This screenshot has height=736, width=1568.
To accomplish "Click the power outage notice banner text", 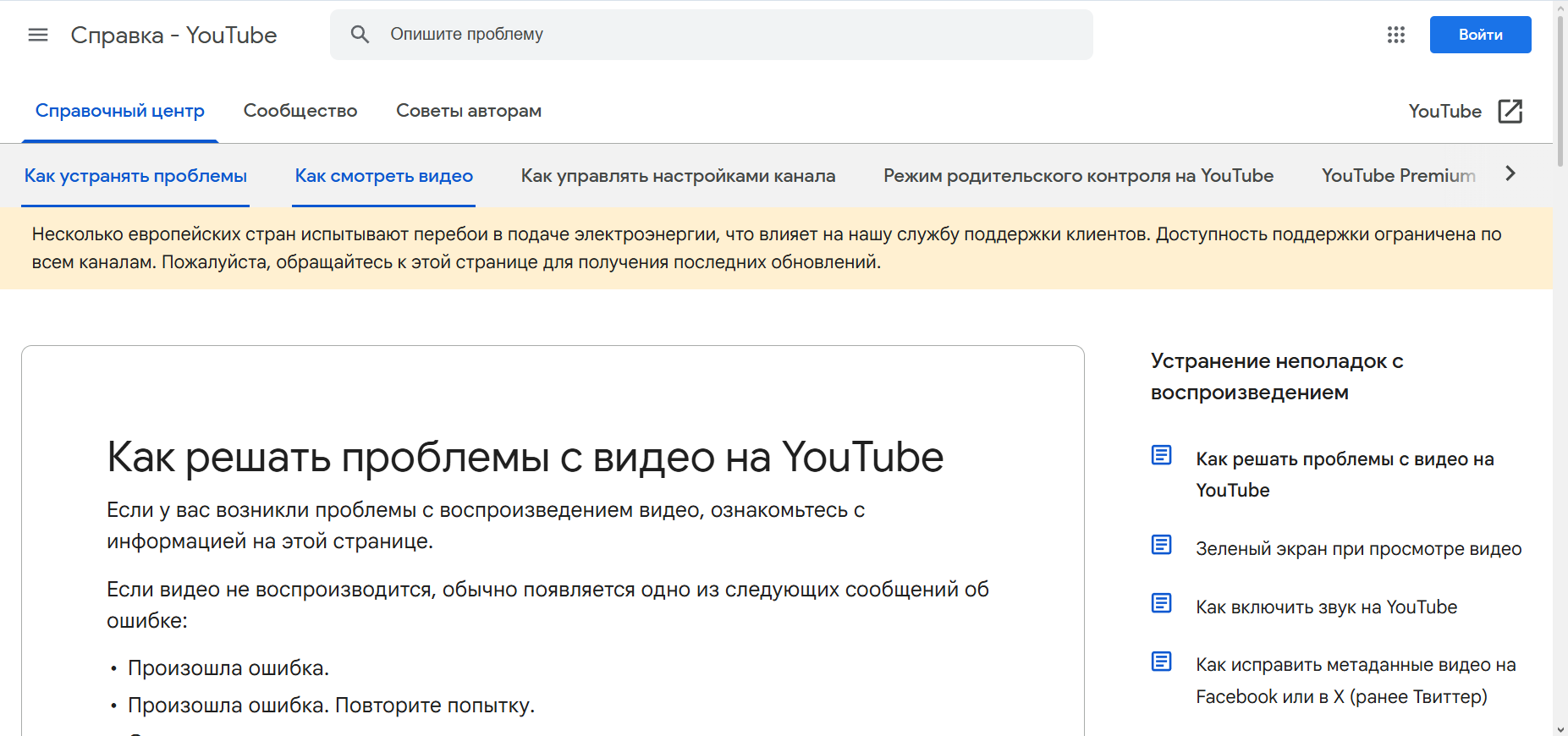I will click(767, 248).
